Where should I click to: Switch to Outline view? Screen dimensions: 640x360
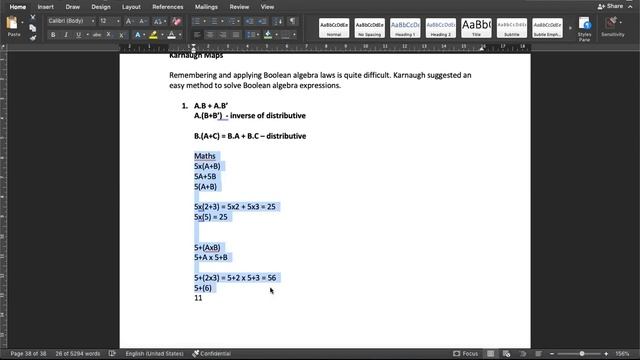click(x=522, y=353)
